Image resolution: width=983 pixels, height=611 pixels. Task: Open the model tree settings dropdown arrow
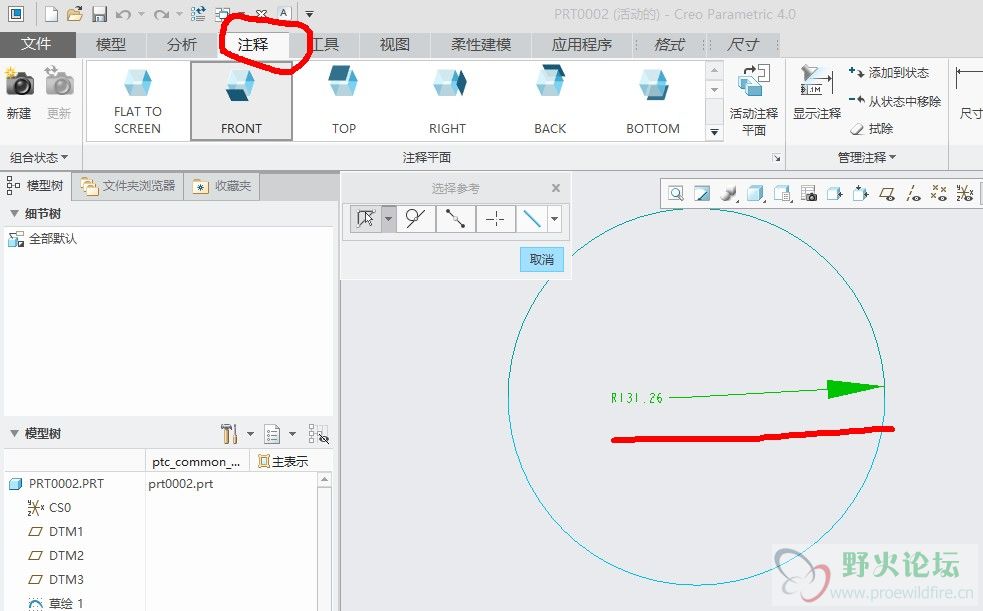(250, 434)
